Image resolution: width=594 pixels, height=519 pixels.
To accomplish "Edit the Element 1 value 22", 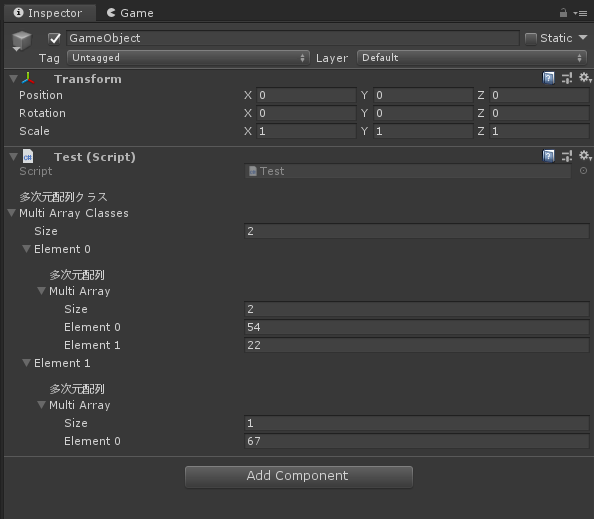I will click(417, 345).
